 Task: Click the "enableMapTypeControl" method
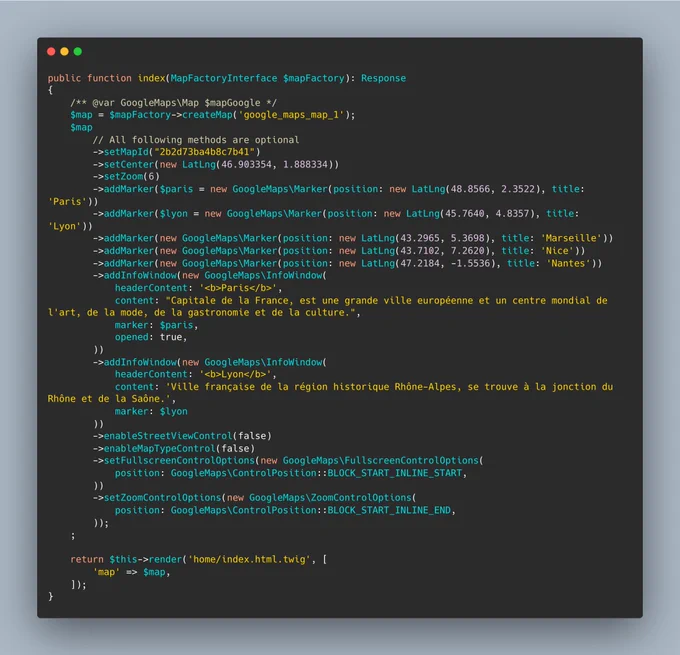160,449
